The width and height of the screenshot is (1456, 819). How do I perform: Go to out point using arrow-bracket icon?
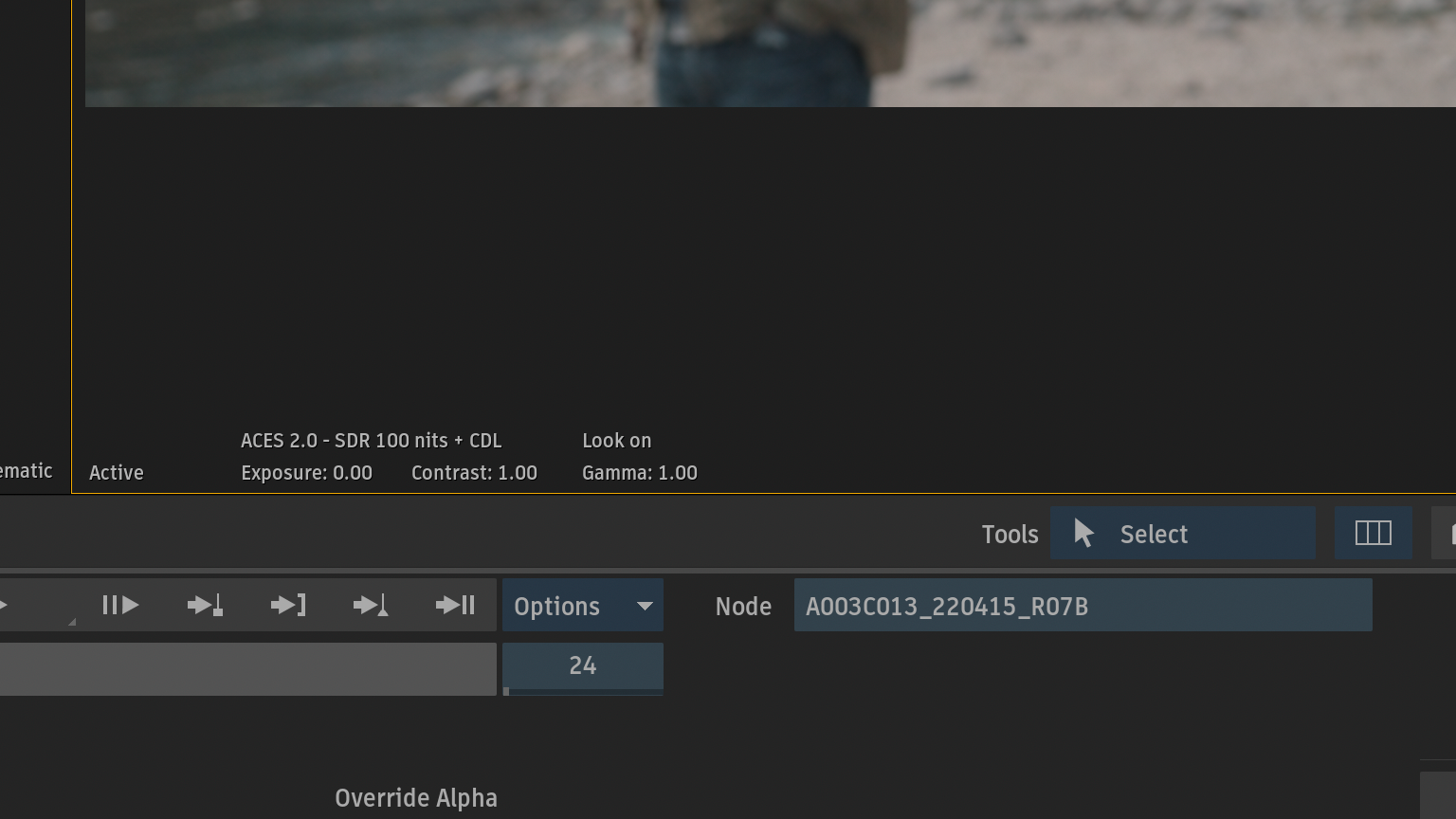pyautogui.click(x=288, y=605)
